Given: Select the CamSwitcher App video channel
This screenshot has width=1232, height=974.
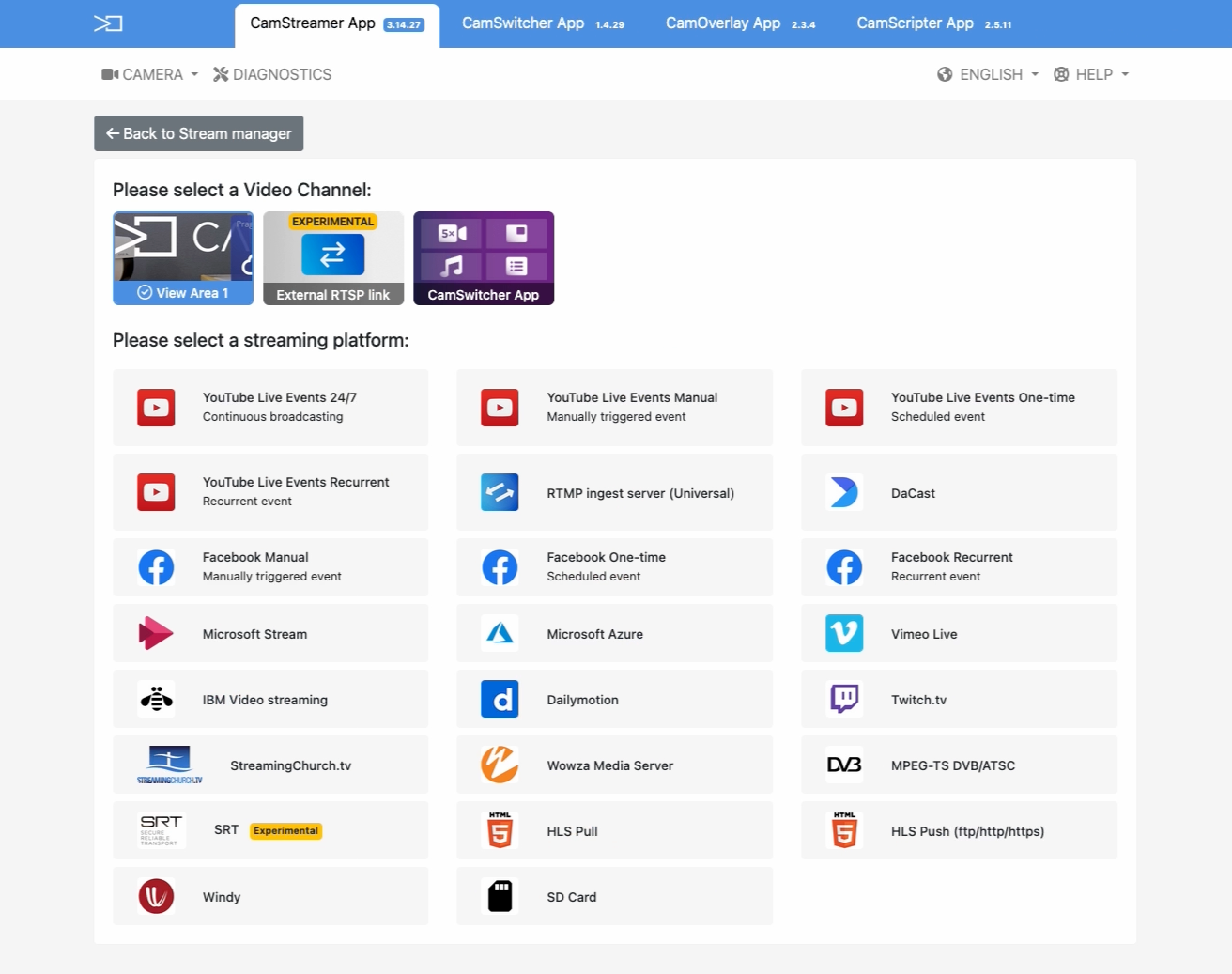Looking at the screenshot, I should (484, 258).
